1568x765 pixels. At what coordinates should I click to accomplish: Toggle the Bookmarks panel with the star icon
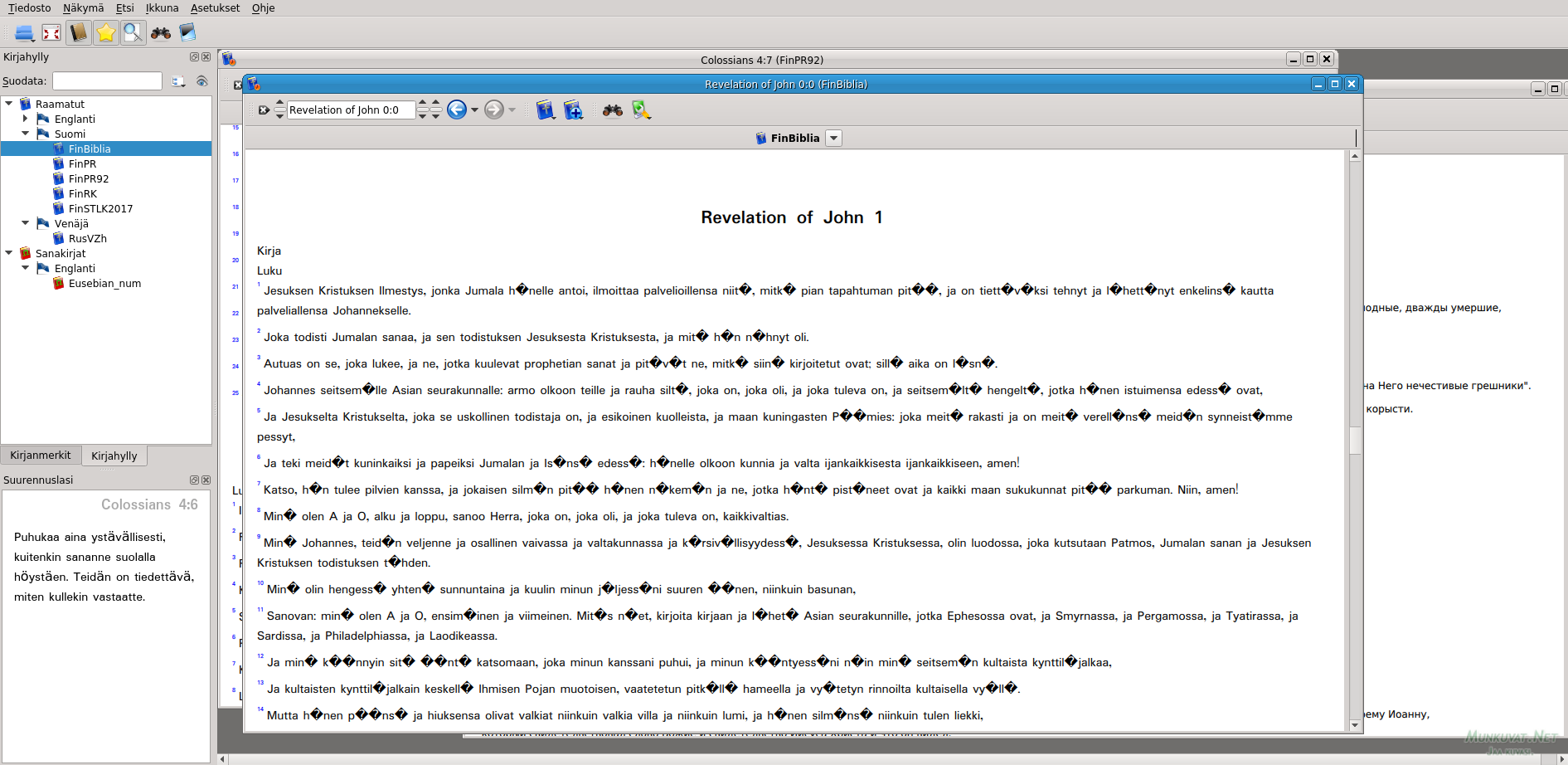point(106,33)
